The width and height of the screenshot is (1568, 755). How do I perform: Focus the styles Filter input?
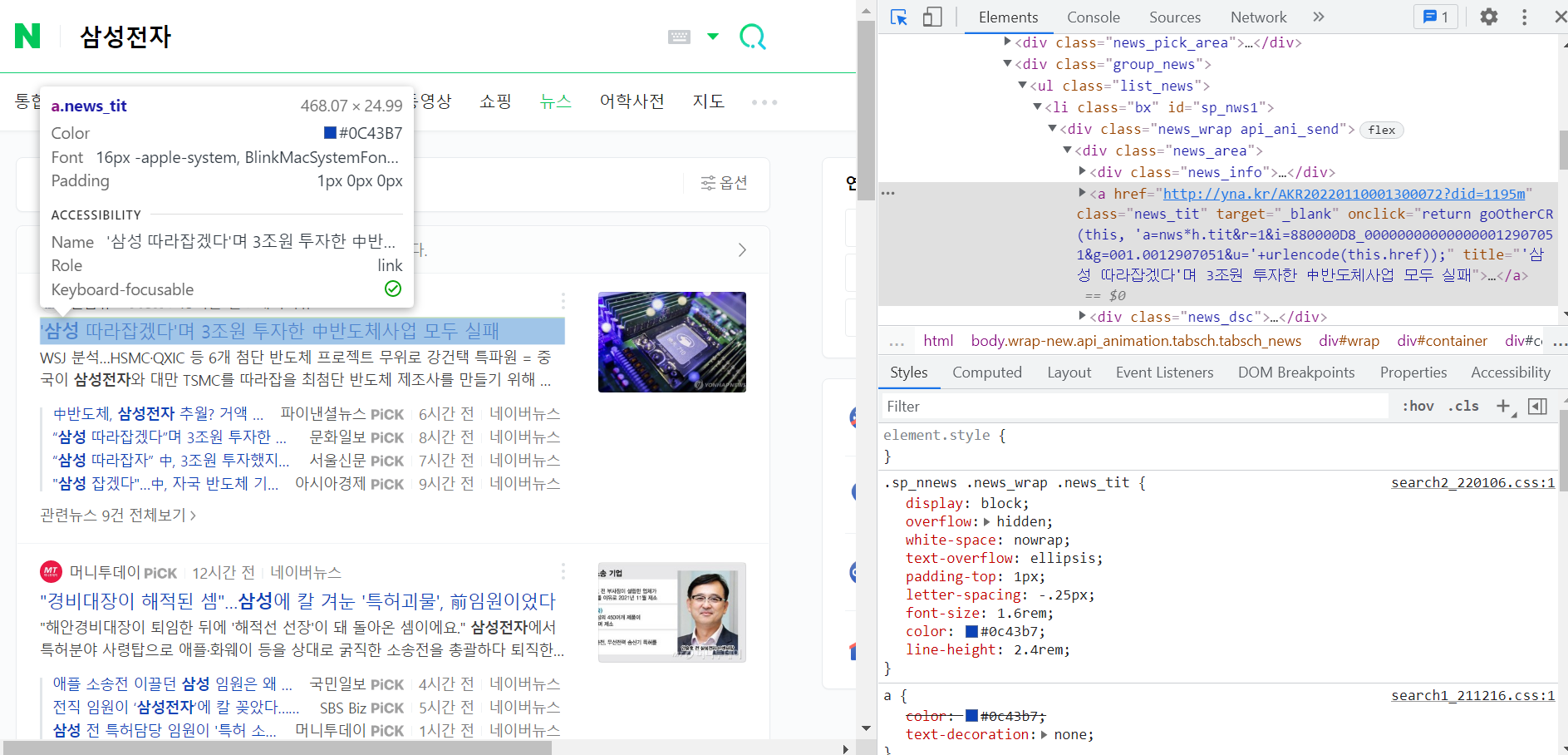click(1134, 407)
